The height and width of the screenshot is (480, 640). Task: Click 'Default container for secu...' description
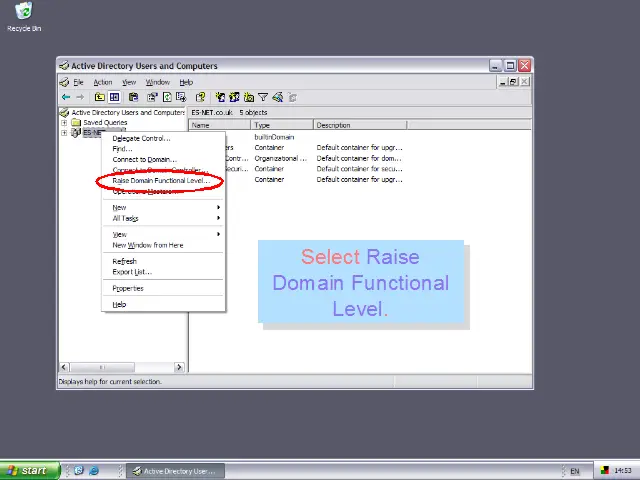point(359,169)
